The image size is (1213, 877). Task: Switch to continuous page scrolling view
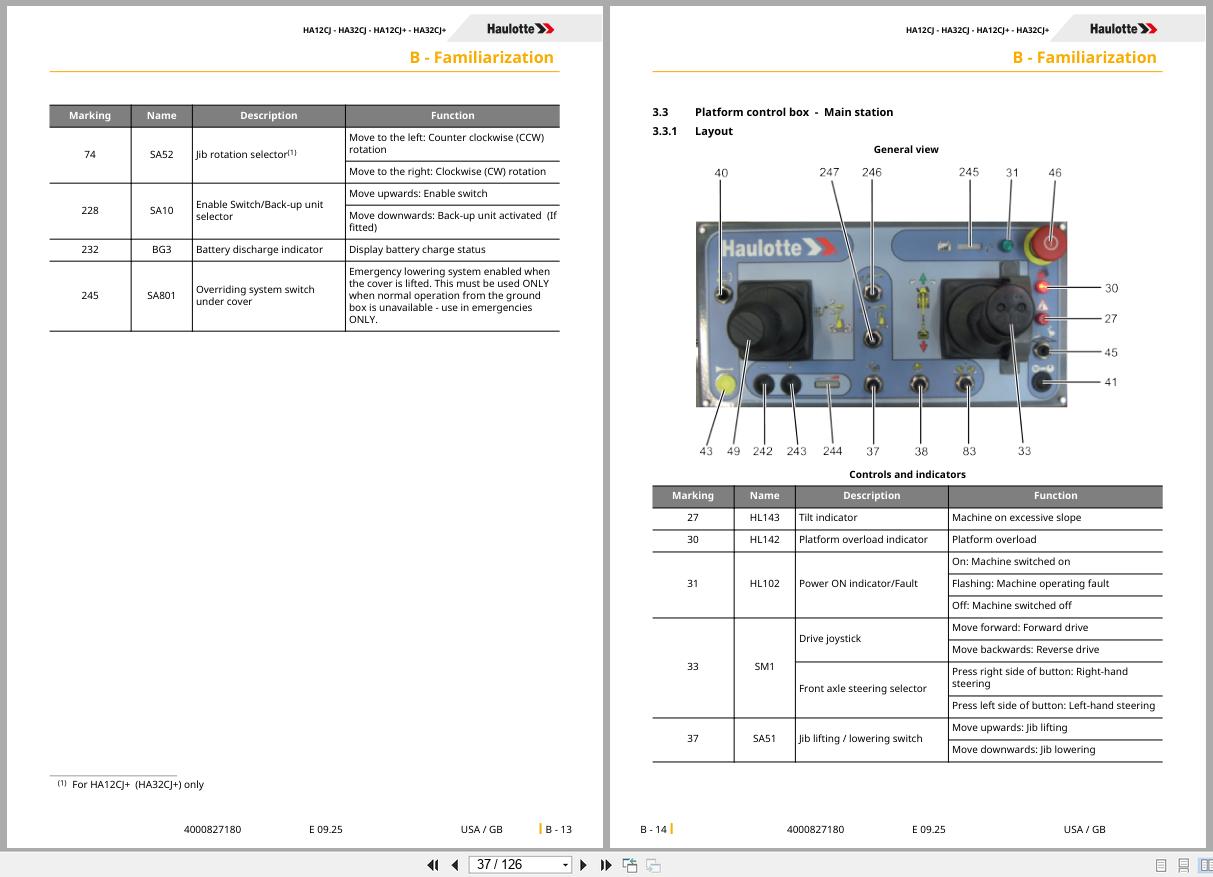click(1183, 865)
